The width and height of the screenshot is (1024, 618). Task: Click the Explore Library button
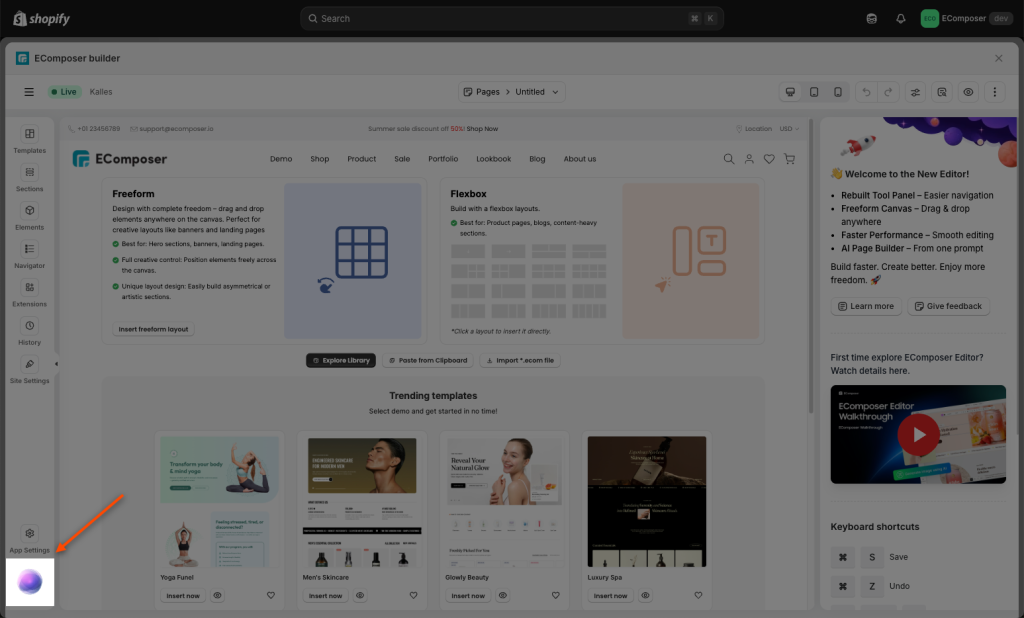(341, 360)
